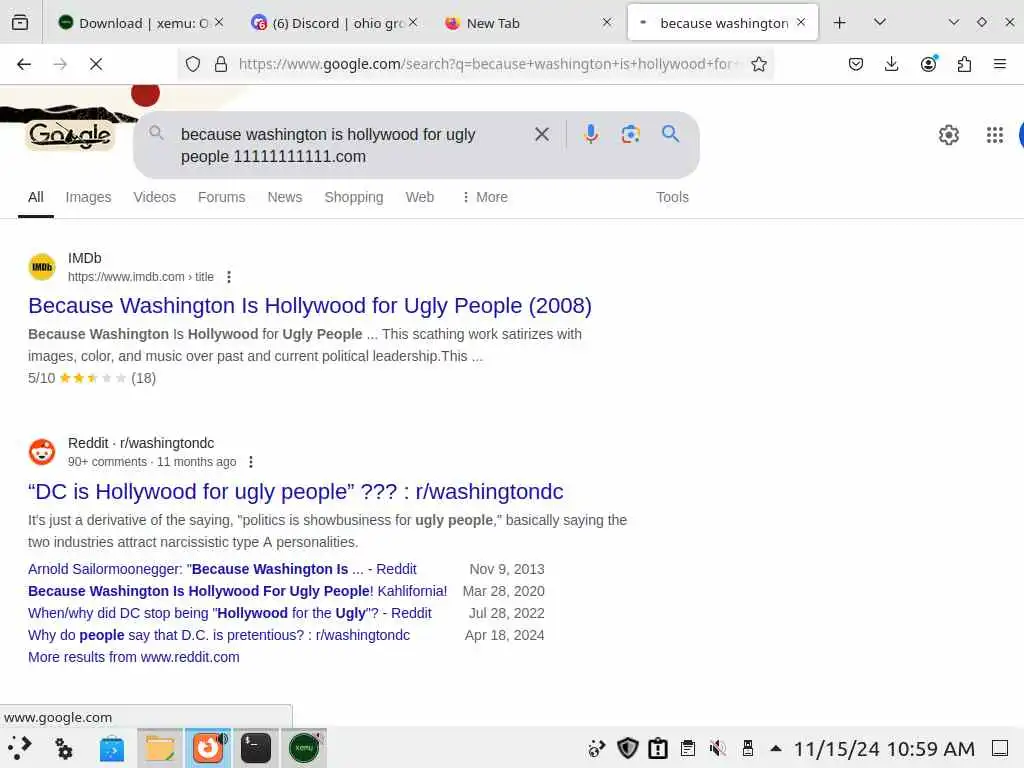Screen dimensions: 1024x768
Task: Select the Videos search filter
Action: (155, 197)
